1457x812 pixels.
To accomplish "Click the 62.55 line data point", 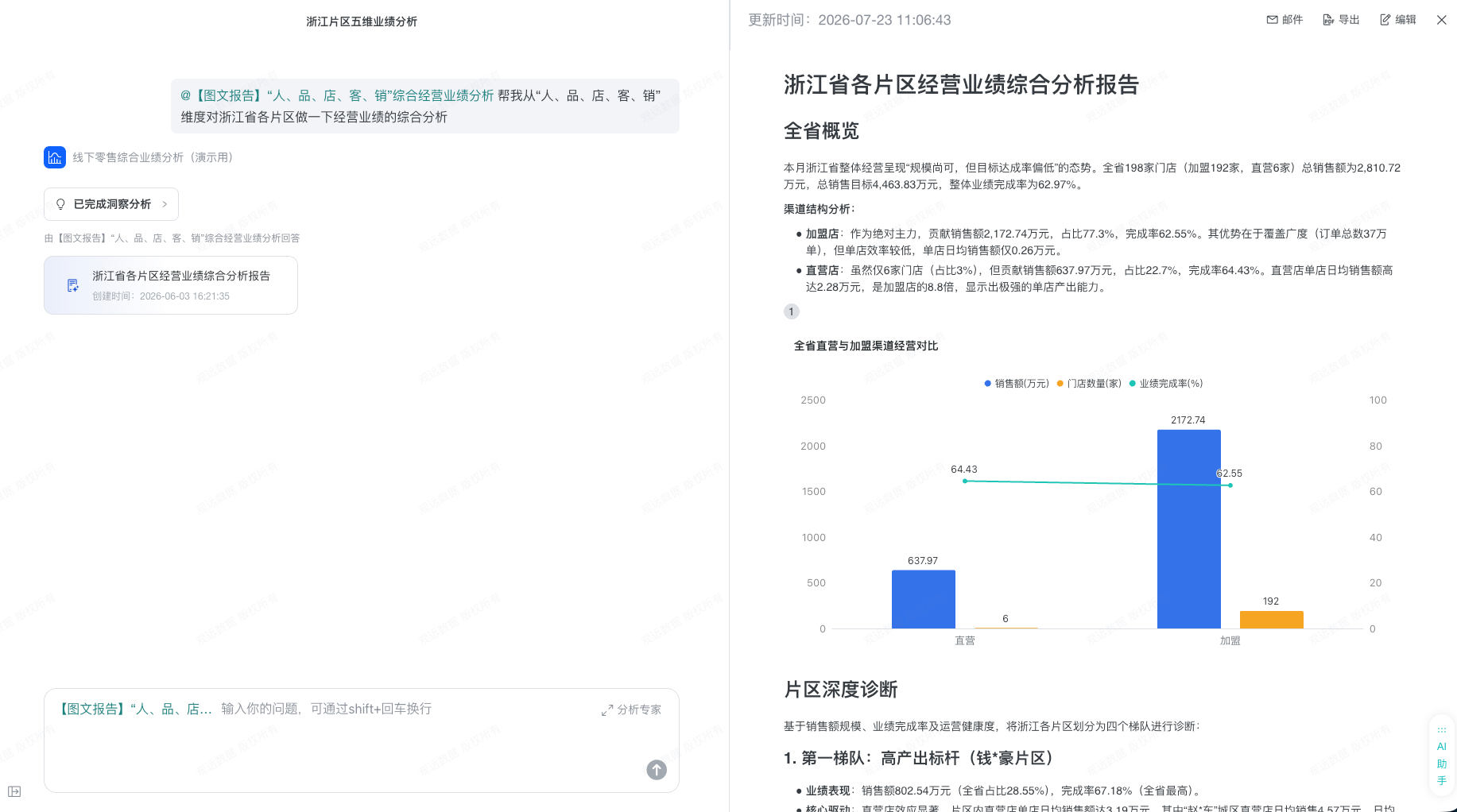I will [x=1230, y=485].
